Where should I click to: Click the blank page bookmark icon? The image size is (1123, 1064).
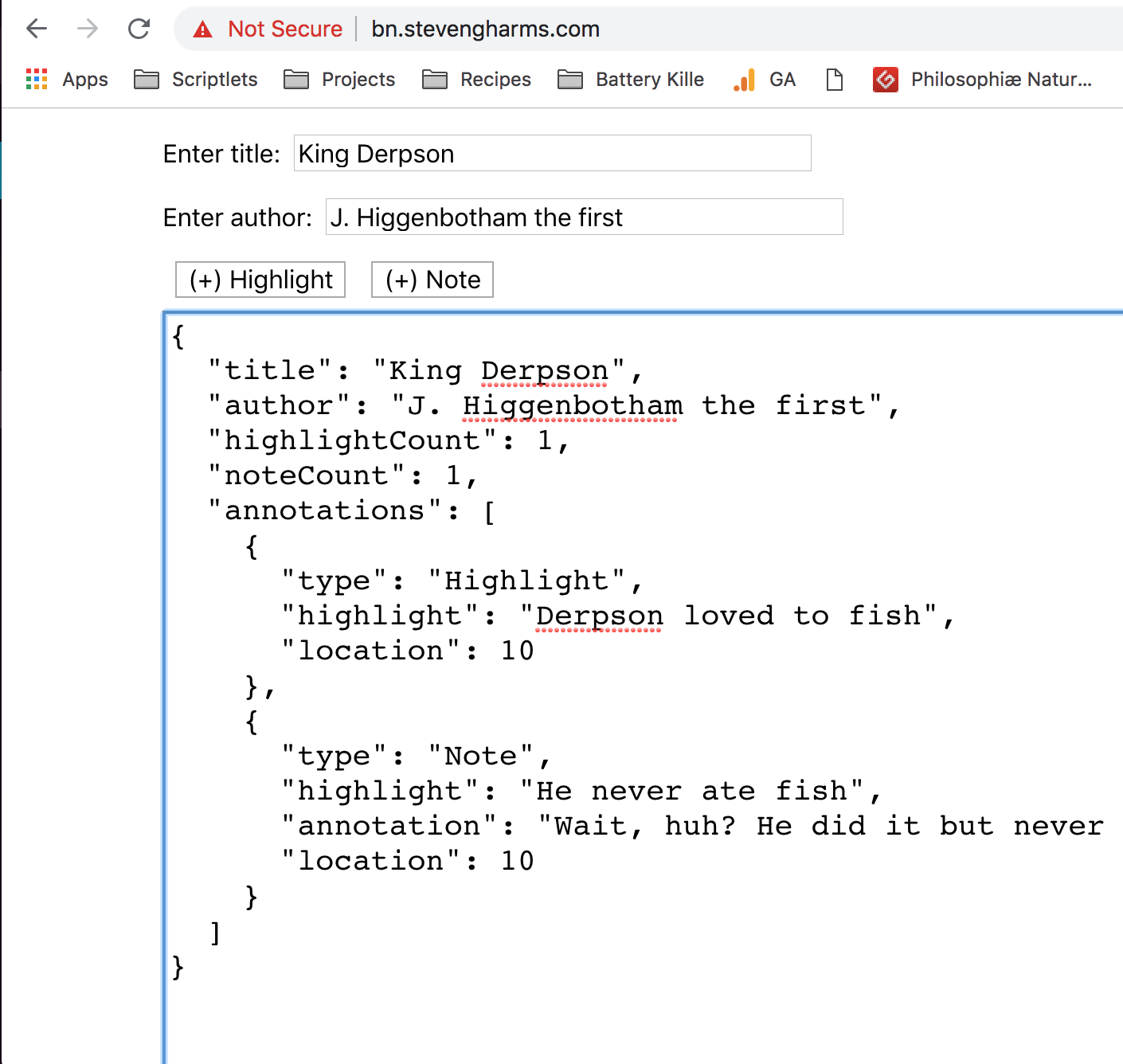834,79
